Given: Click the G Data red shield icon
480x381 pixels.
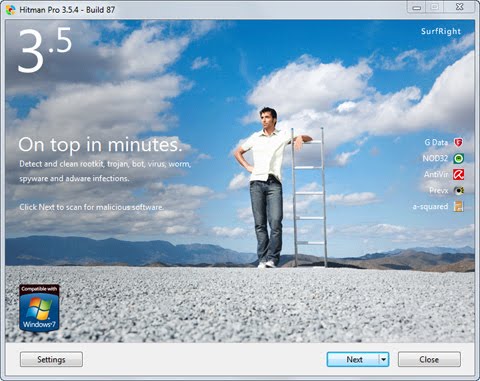Looking at the screenshot, I should click(x=459, y=143).
